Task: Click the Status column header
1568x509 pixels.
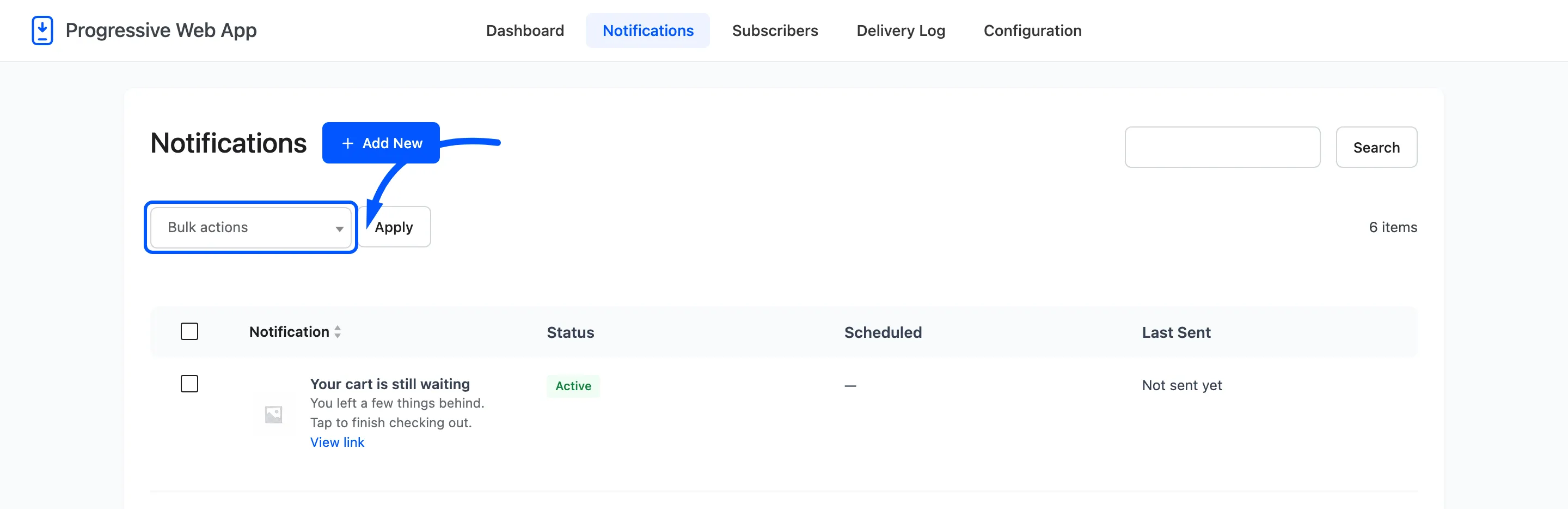Action: click(x=571, y=332)
